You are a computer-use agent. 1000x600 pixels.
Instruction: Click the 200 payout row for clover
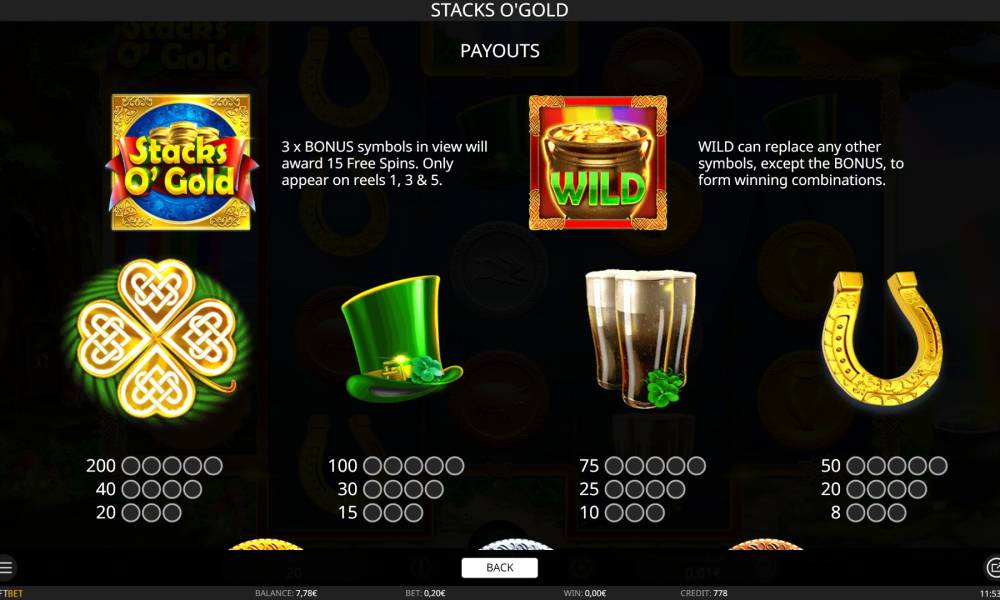coord(154,465)
